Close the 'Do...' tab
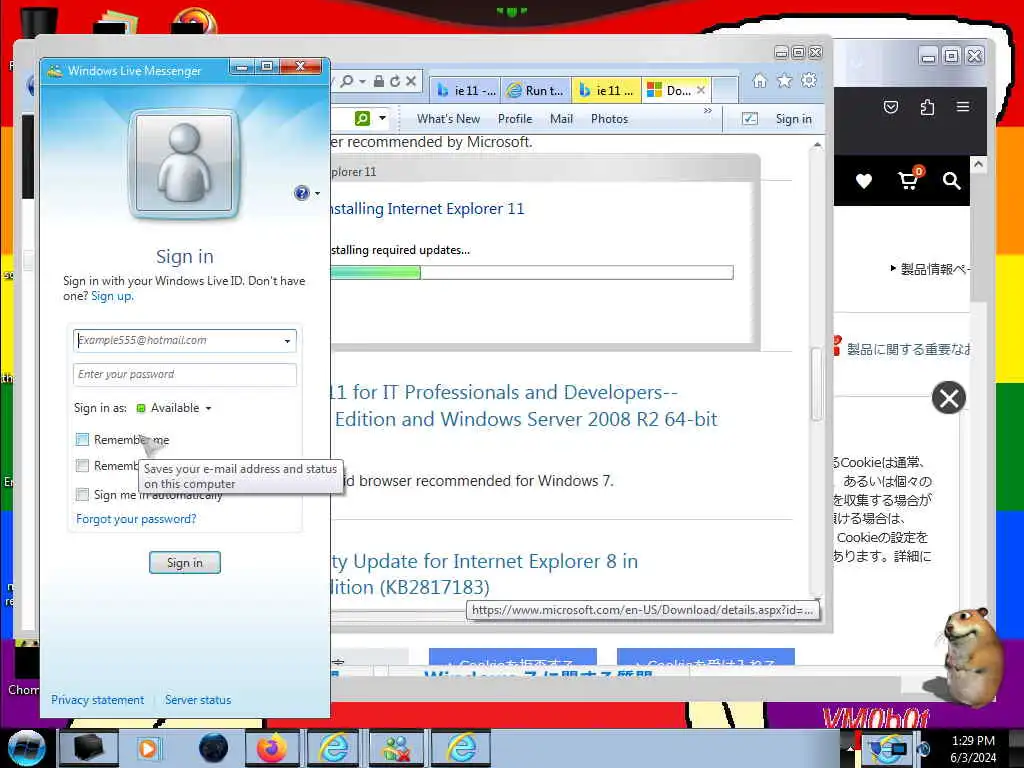The height and width of the screenshot is (768, 1024). [701, 90]
